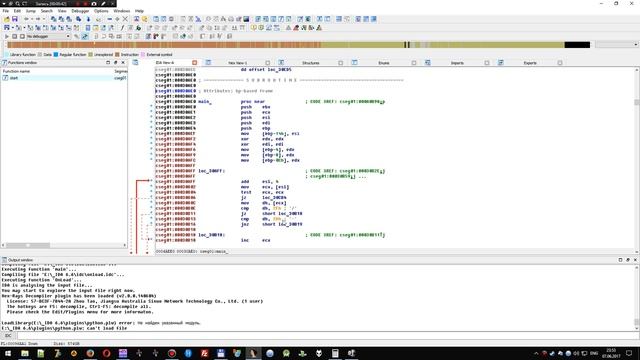Screen dimensions: 640x360
Task: Float the Output window
Action: click(x=620, y=260)
